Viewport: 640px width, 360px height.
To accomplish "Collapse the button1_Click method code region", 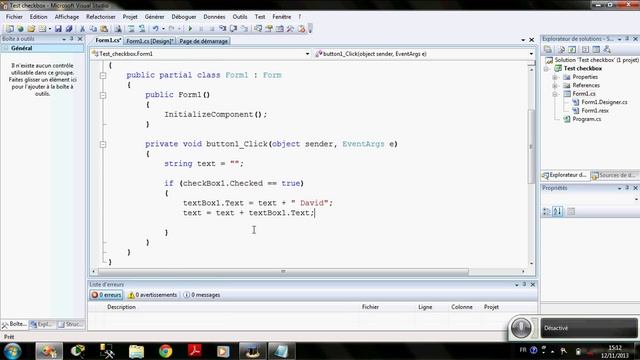I will pos(103,144).
